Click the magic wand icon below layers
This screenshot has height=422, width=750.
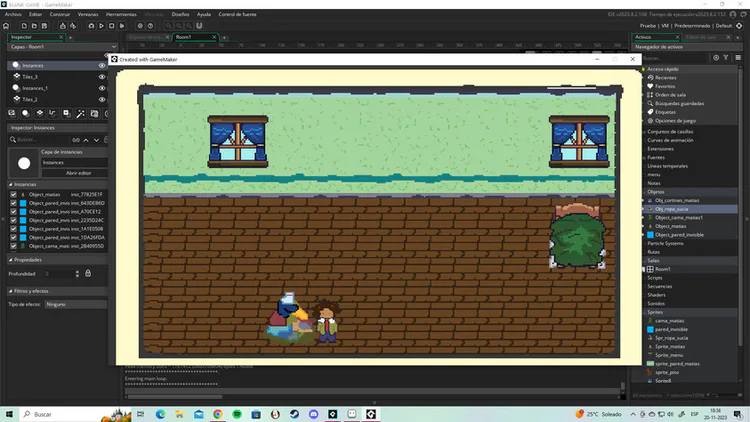[x=80, y=113]
